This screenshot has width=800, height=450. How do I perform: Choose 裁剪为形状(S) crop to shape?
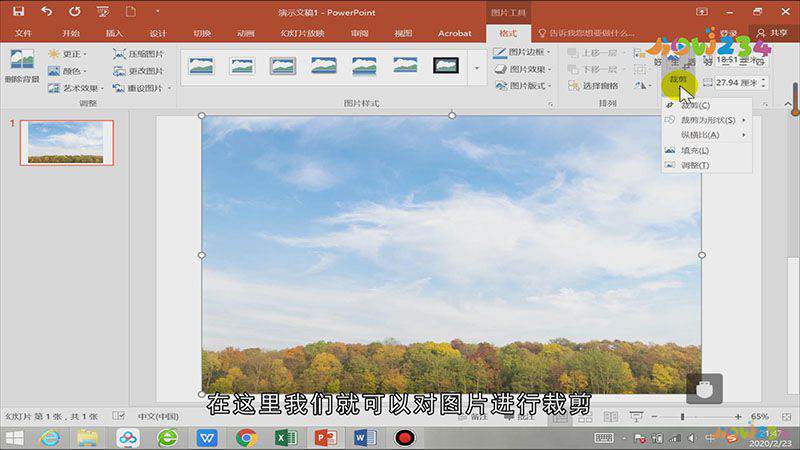coord(707,120)
